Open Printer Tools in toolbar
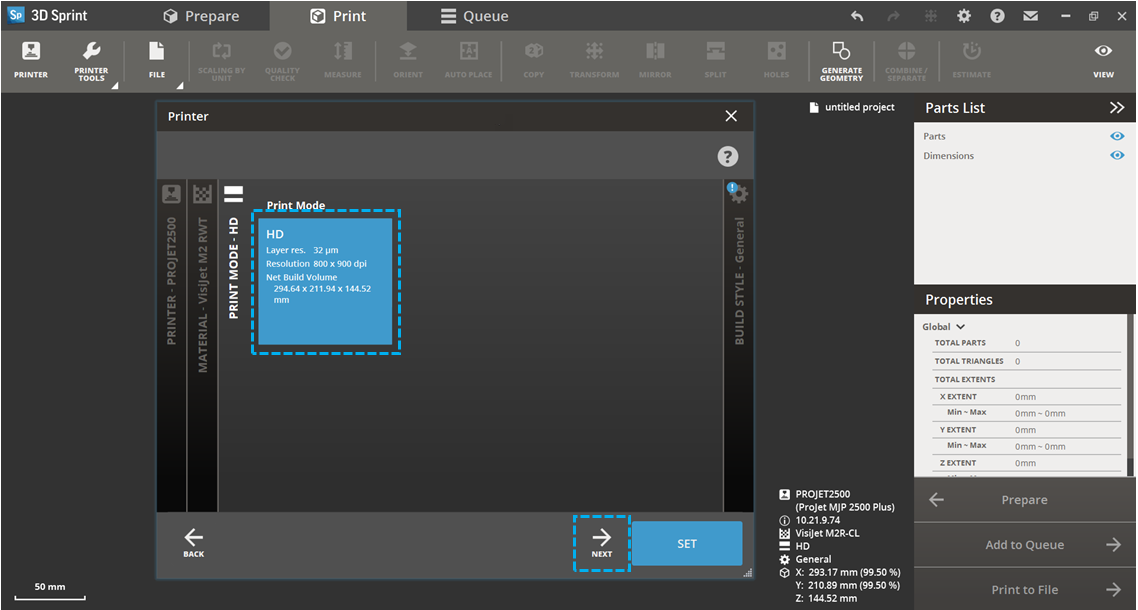Screen dimensions: 1138x610 click(x=91, y=60)
